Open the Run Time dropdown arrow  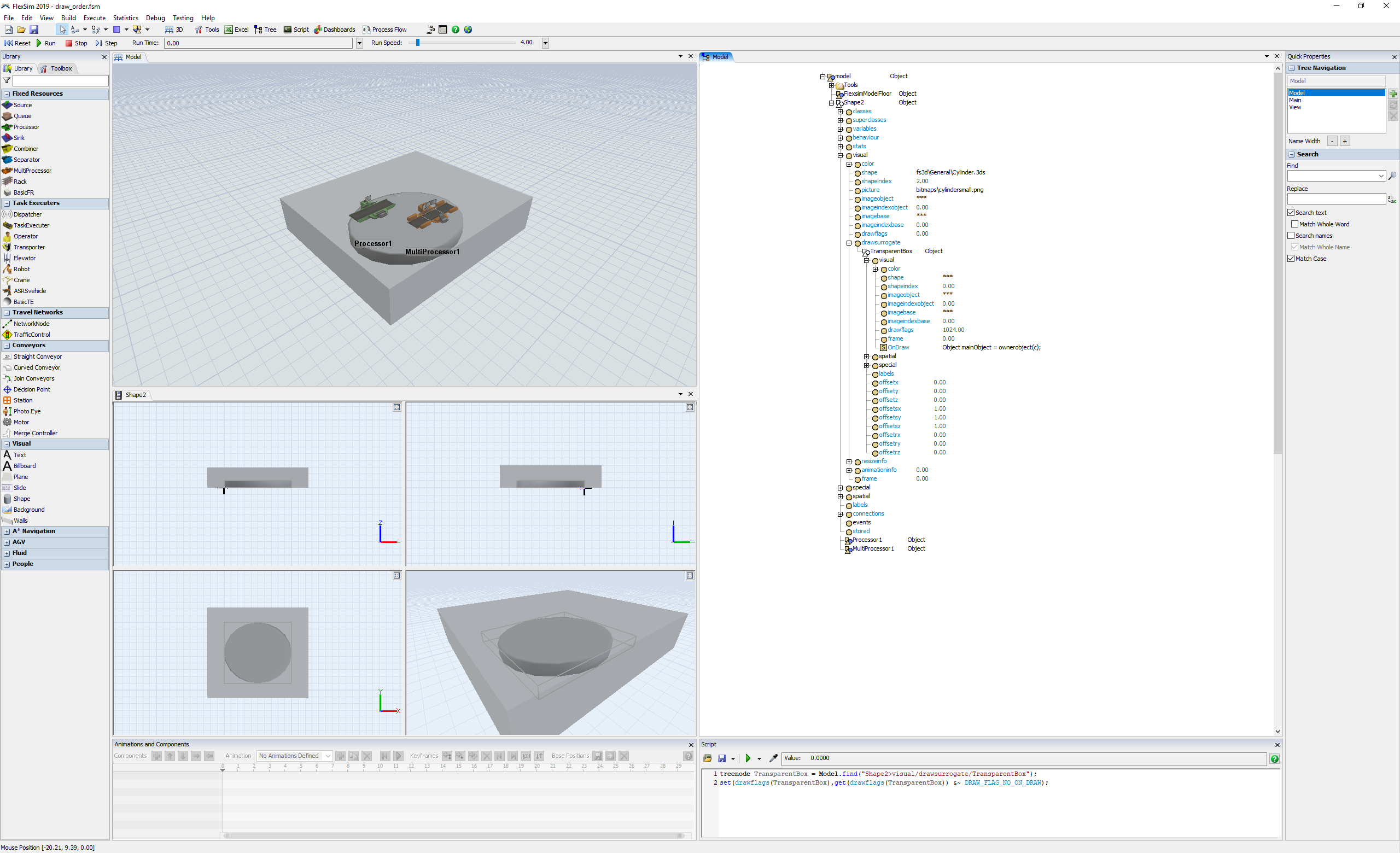(359, 43)
